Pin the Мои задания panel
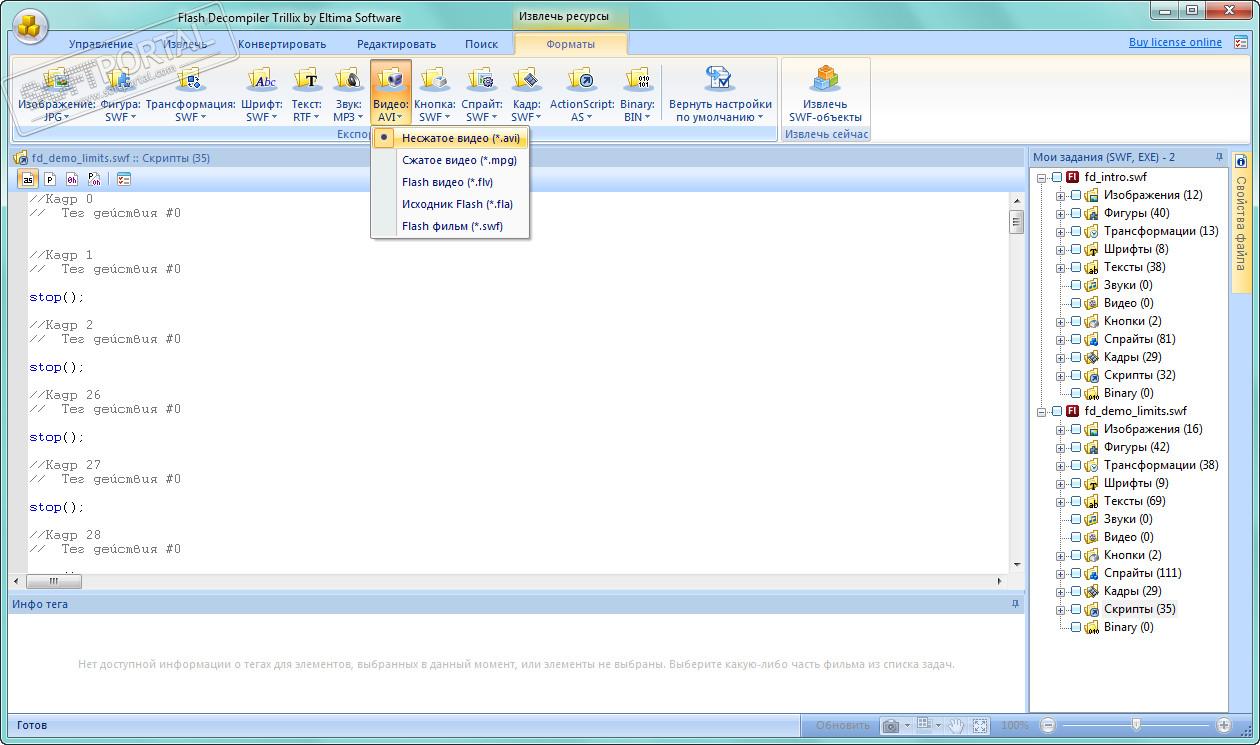Image resolution: width=1260 pixels, height=745 pixels. [x=1219, y=157]
